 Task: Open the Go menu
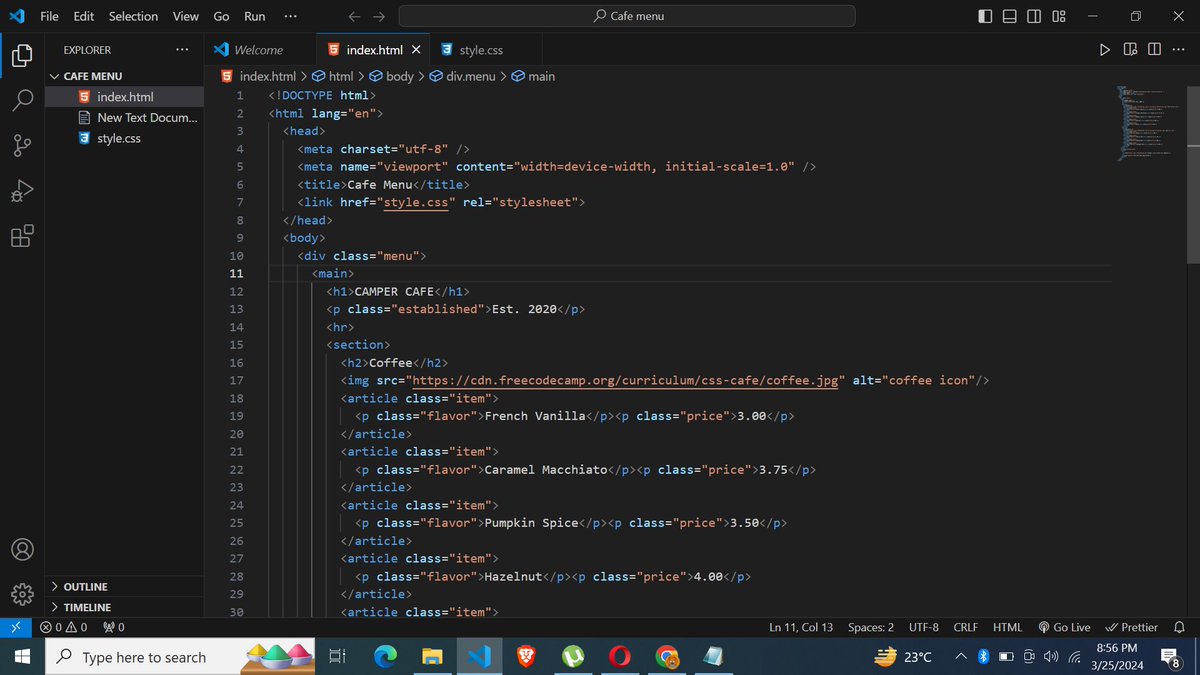click(222, 16)
